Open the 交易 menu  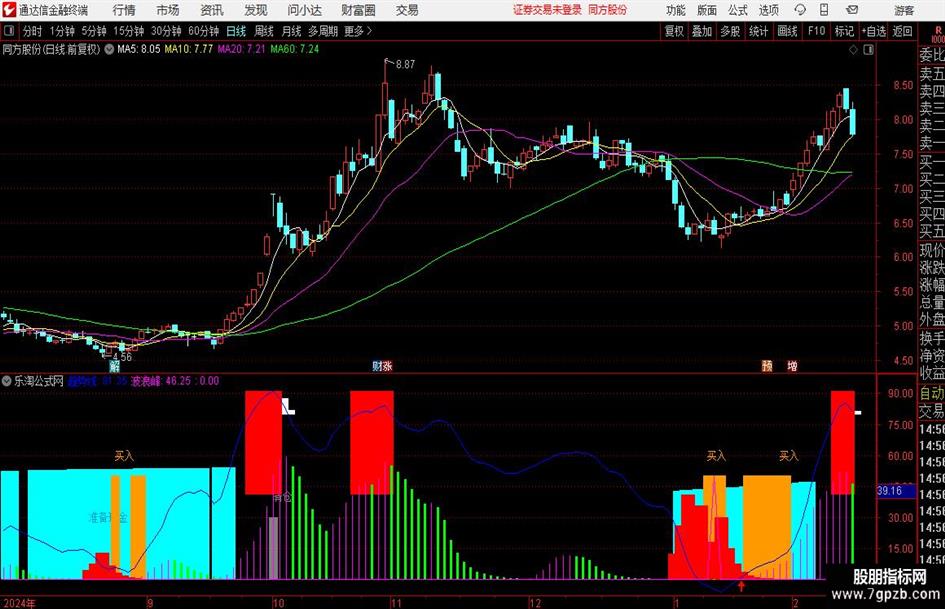point(407,10)
